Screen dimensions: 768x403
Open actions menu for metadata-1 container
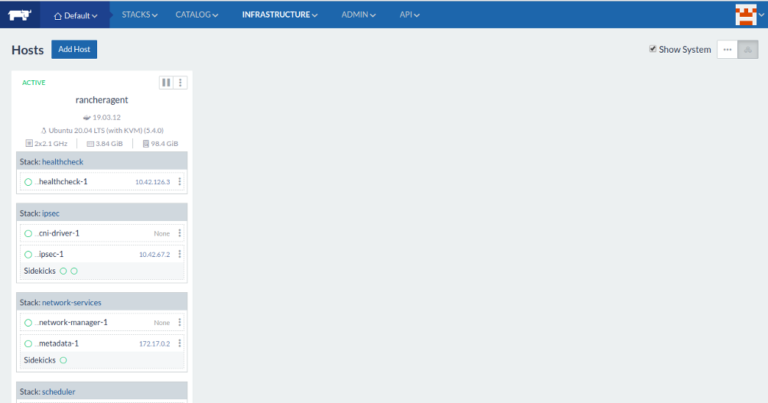(x=179, y=344)
